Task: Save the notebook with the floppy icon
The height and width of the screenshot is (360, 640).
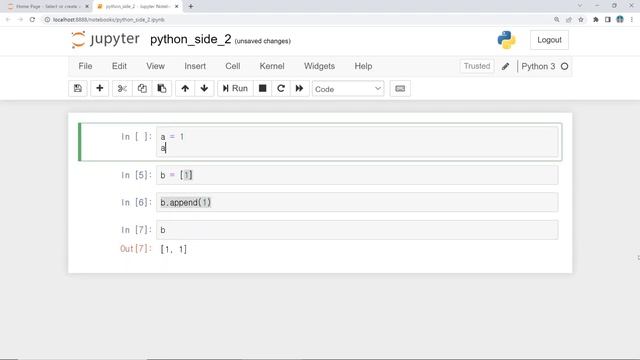Action: click(x=78, y=89)
